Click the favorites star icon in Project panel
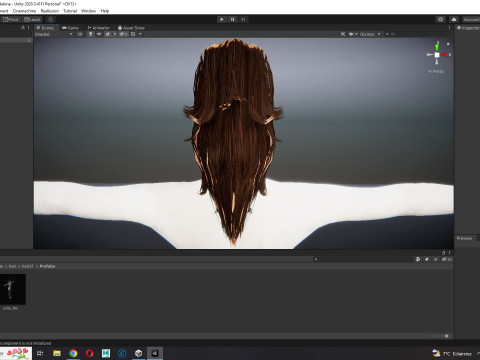 [x=435, y=259]
